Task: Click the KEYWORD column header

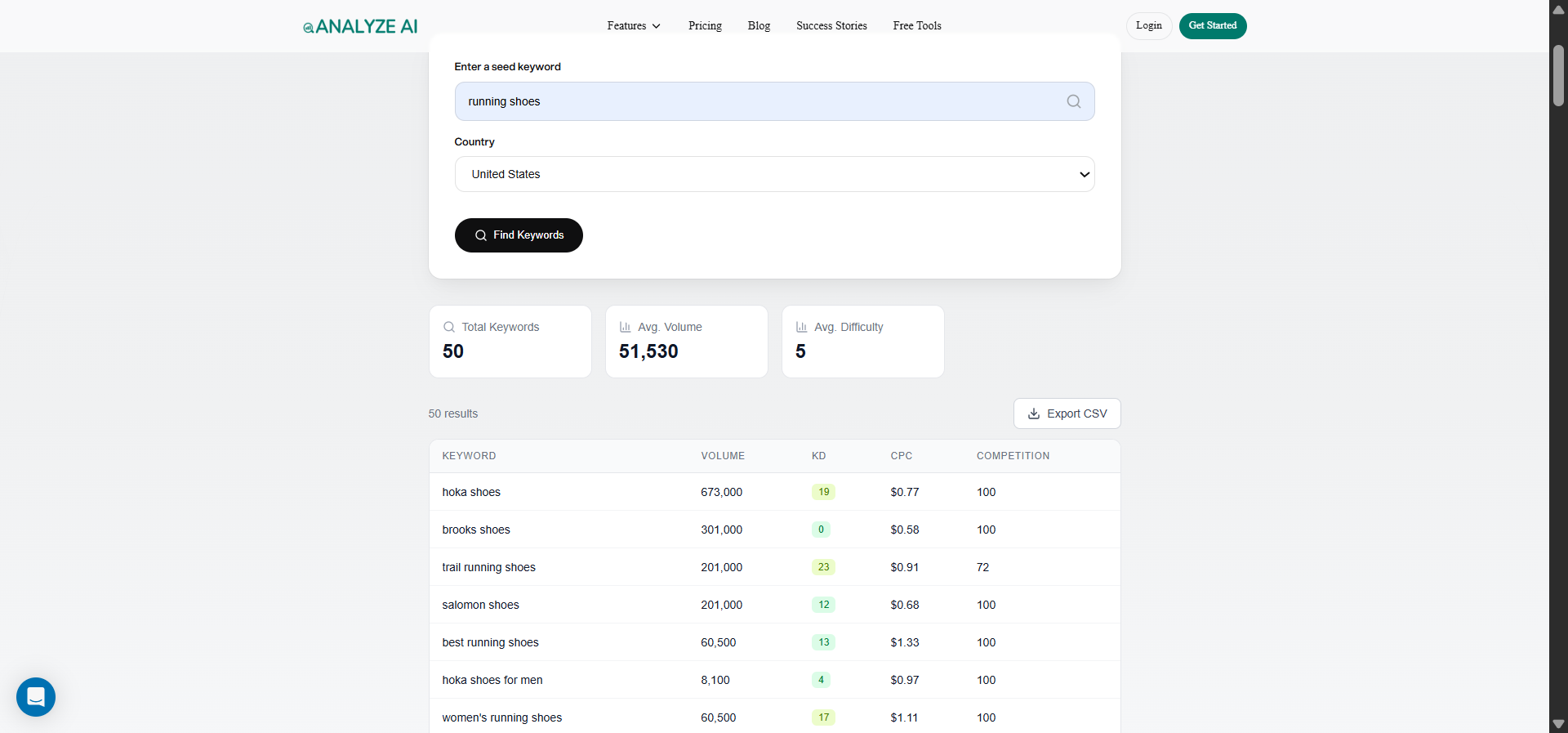Action: pyautogui.click(x=469, y=456)
